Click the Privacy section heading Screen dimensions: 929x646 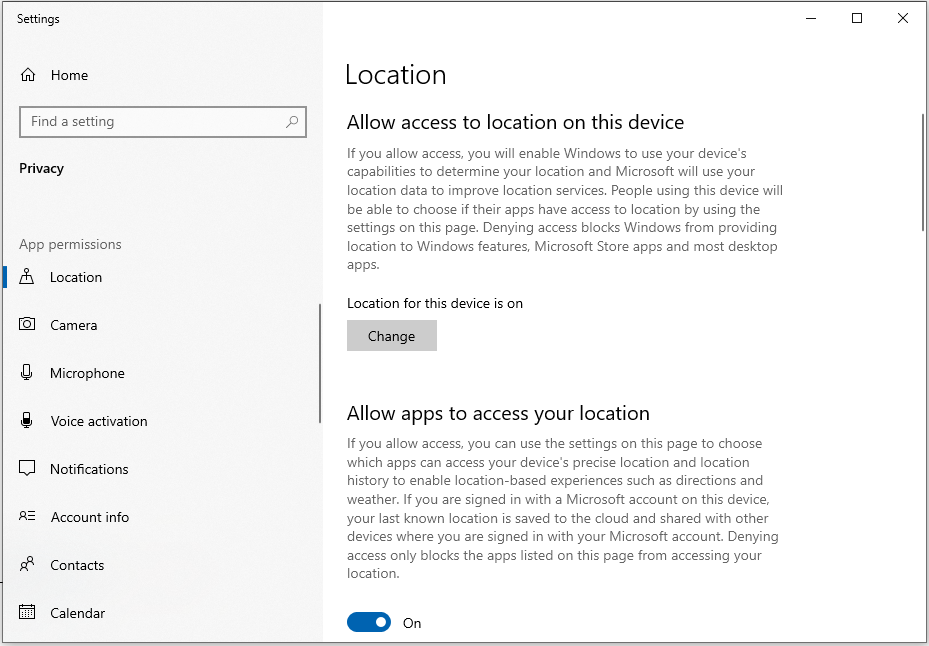(x=41, y=168)
